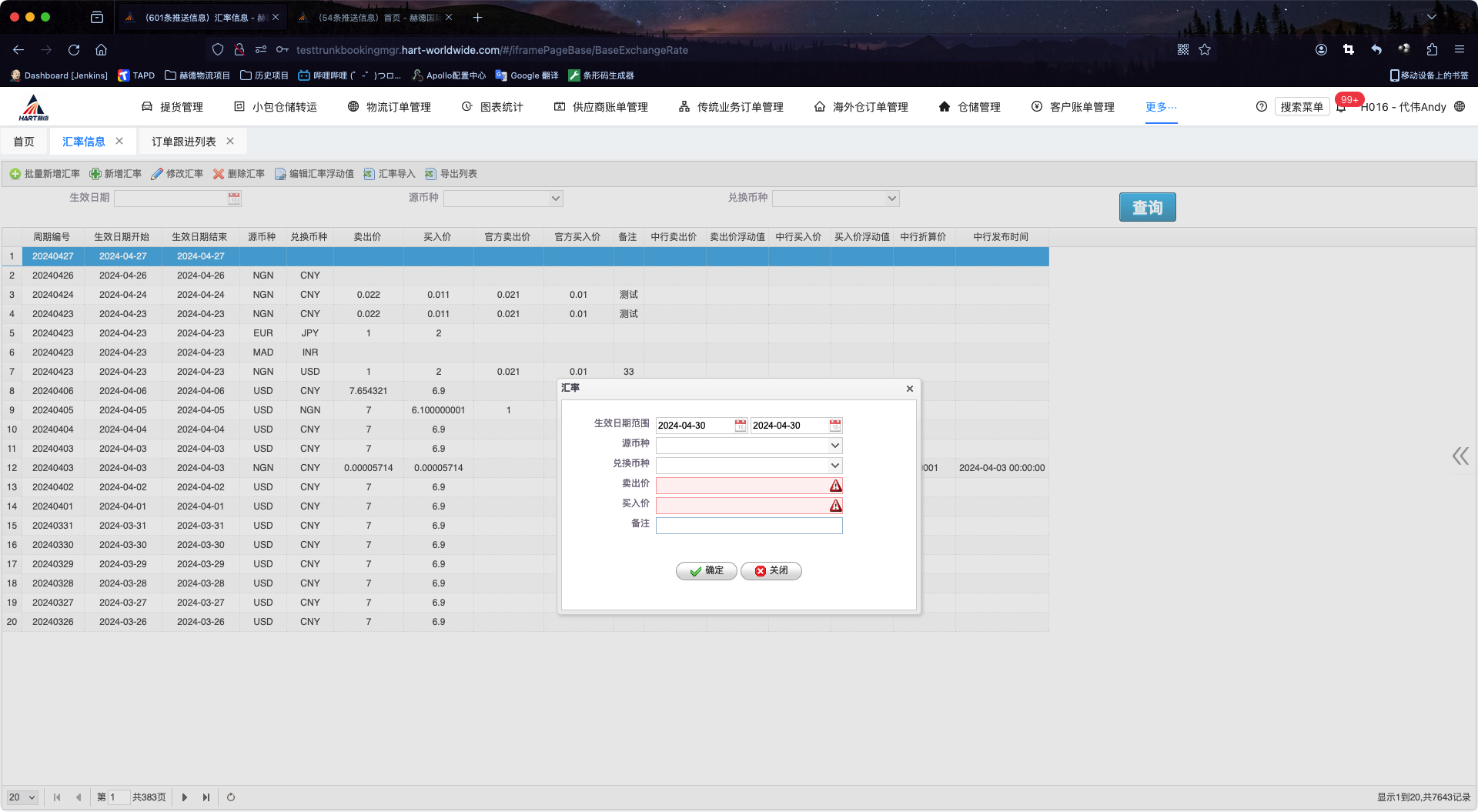The height and width of the screenshot is (812, 1478).
Task: Click the 查询 search button
Action: pyautogui.click(x=1147, y=207)
